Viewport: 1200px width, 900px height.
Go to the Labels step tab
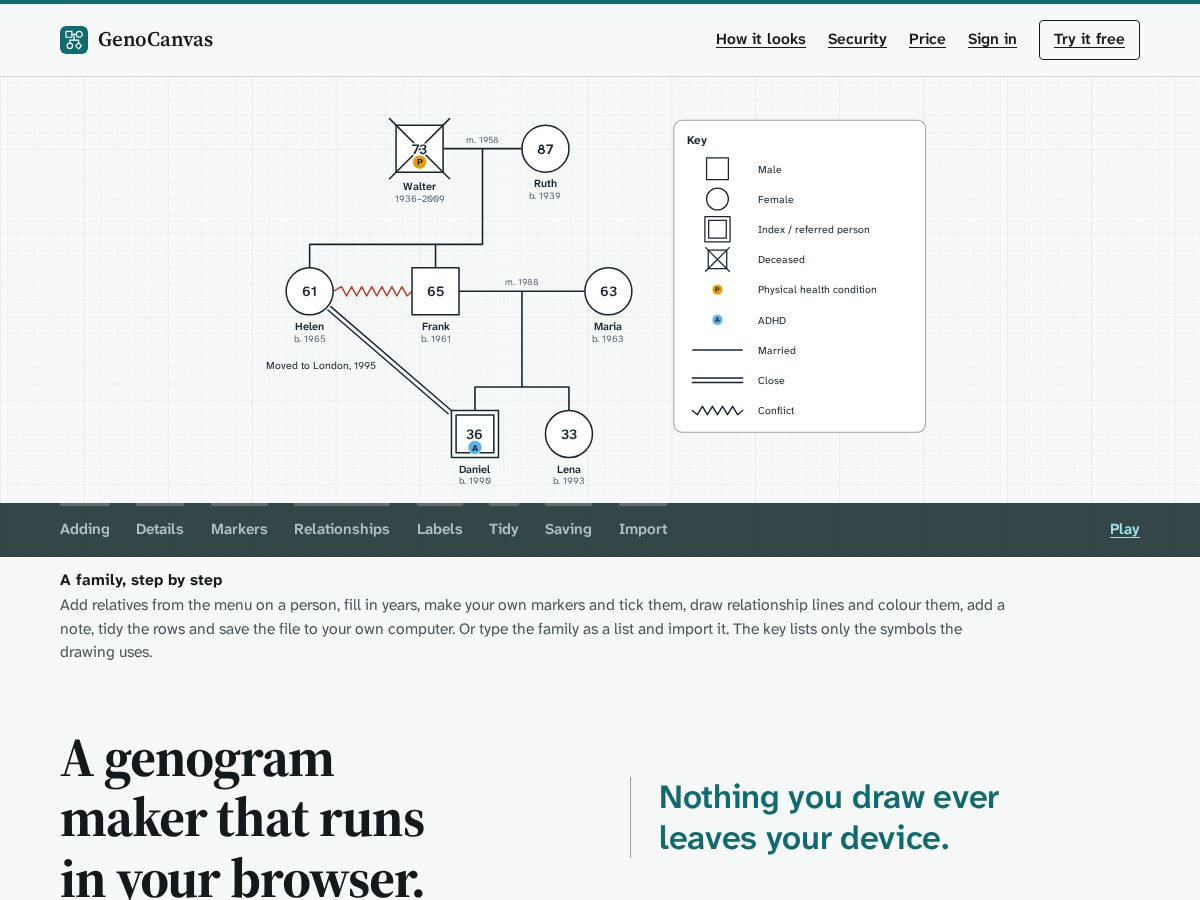[x=440, y=529]
